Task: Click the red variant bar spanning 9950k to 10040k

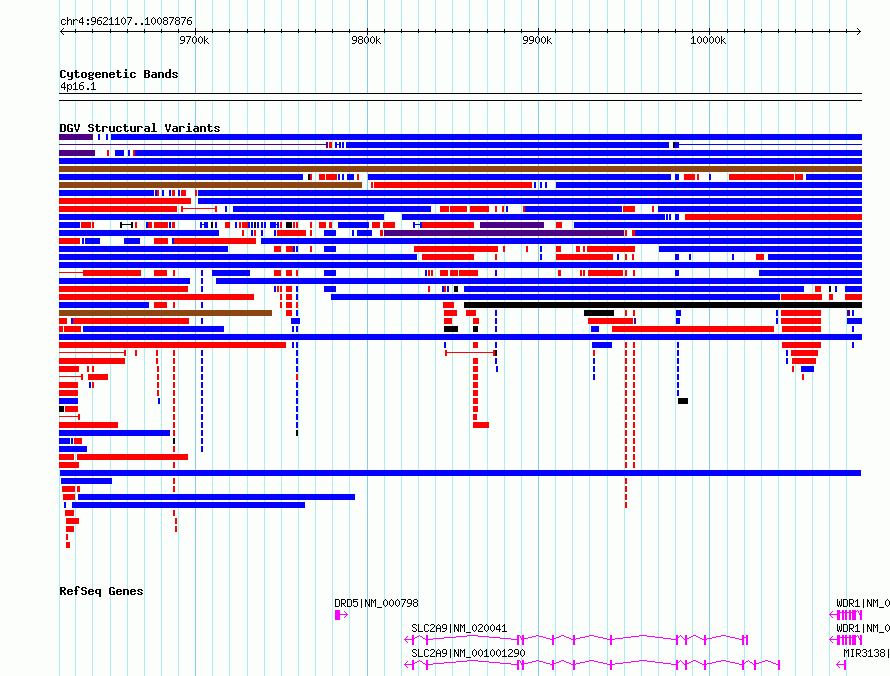Action: coord(693,329)
